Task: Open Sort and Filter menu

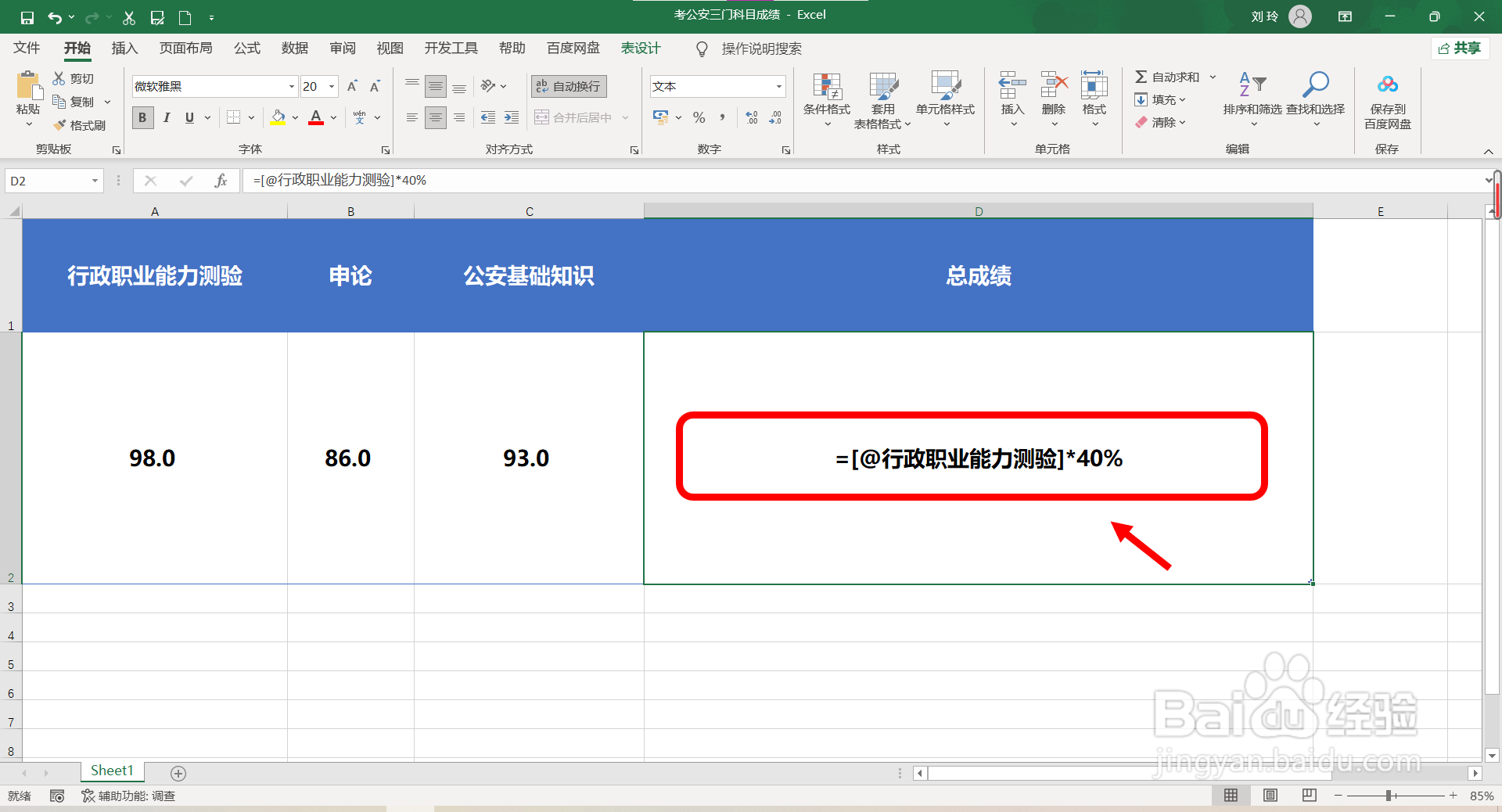Action: 1252,100
